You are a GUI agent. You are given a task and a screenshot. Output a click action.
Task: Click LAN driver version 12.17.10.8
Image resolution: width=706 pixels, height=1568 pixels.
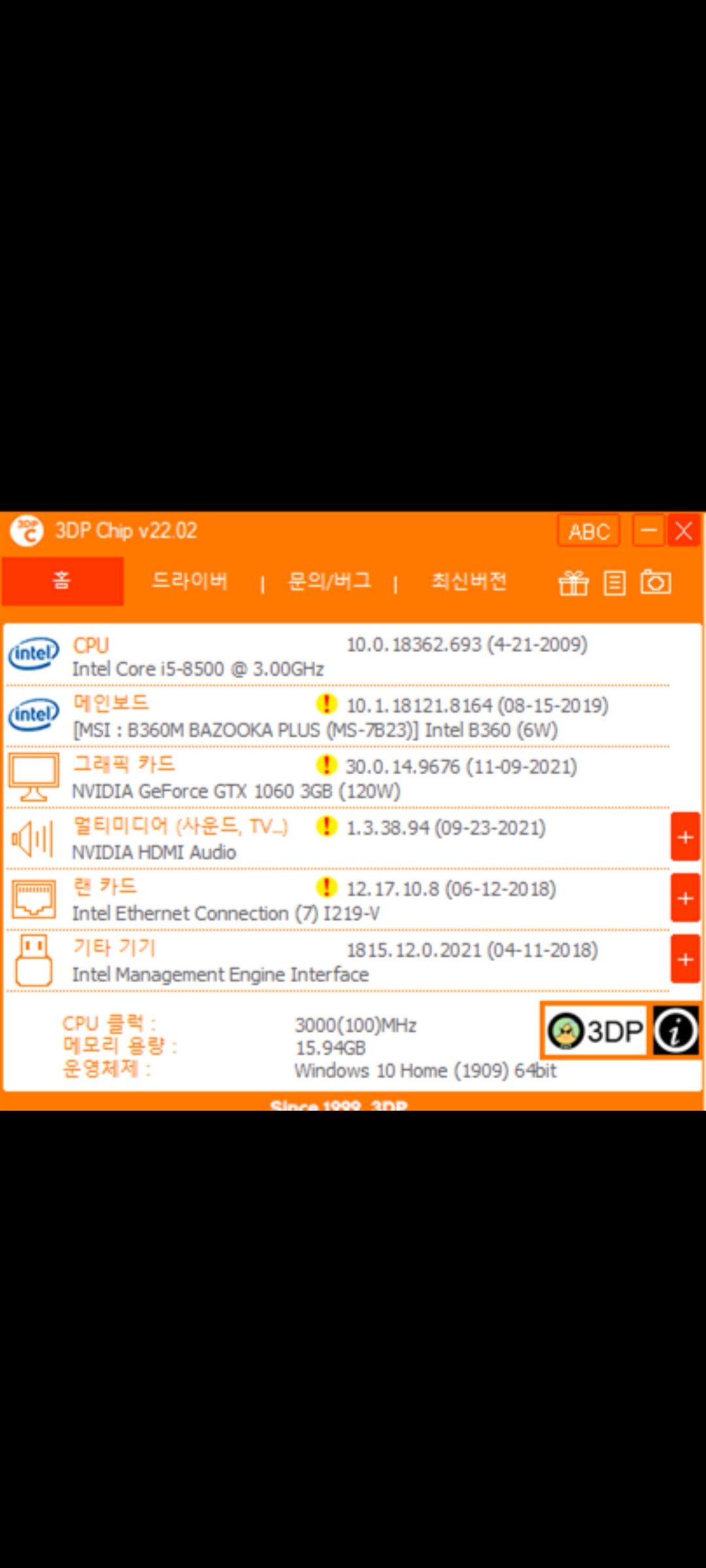click(451, 889)
